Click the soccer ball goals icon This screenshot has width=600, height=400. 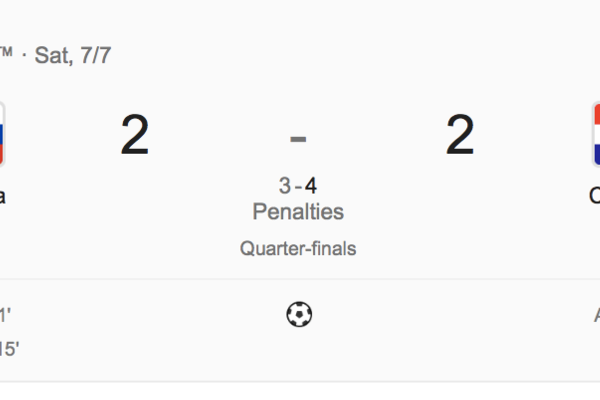[299, 315]
